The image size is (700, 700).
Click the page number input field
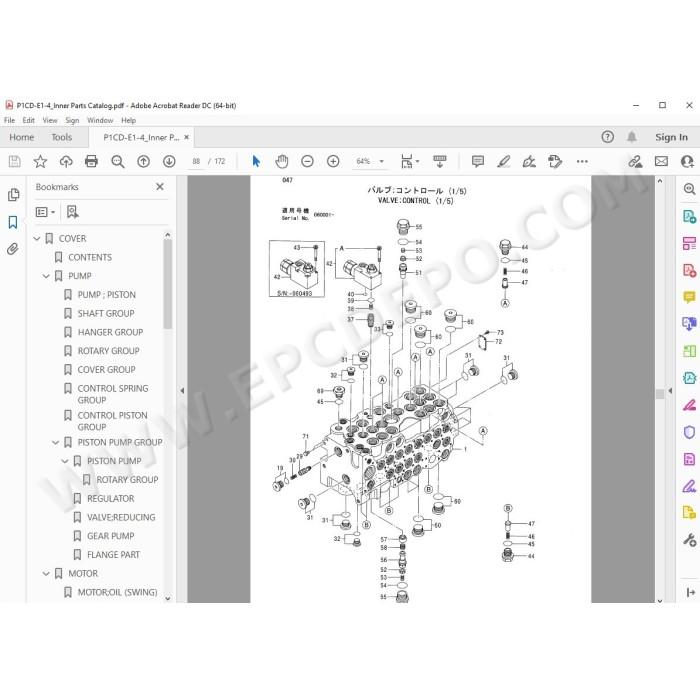[x=196, y=161]
